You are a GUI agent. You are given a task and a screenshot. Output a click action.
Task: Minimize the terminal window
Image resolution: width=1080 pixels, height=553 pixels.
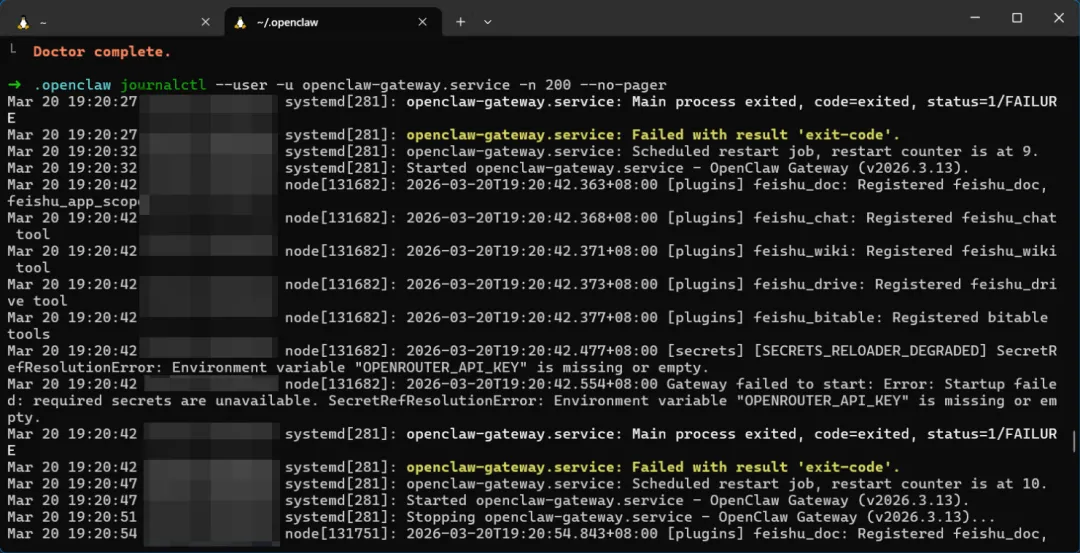click(x=975, y=19)
